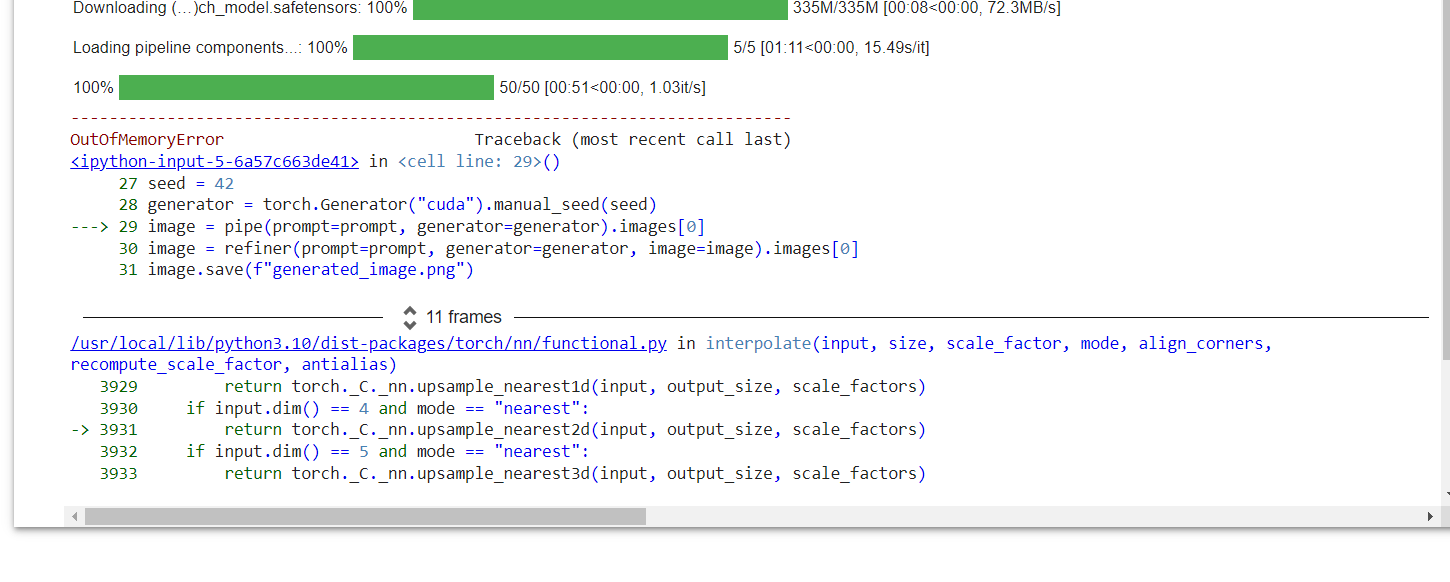Open the ipython-input-5-6a57c663de41 traceback link
This screenshot has height=582, width=1450.
(x=213, y=161)
